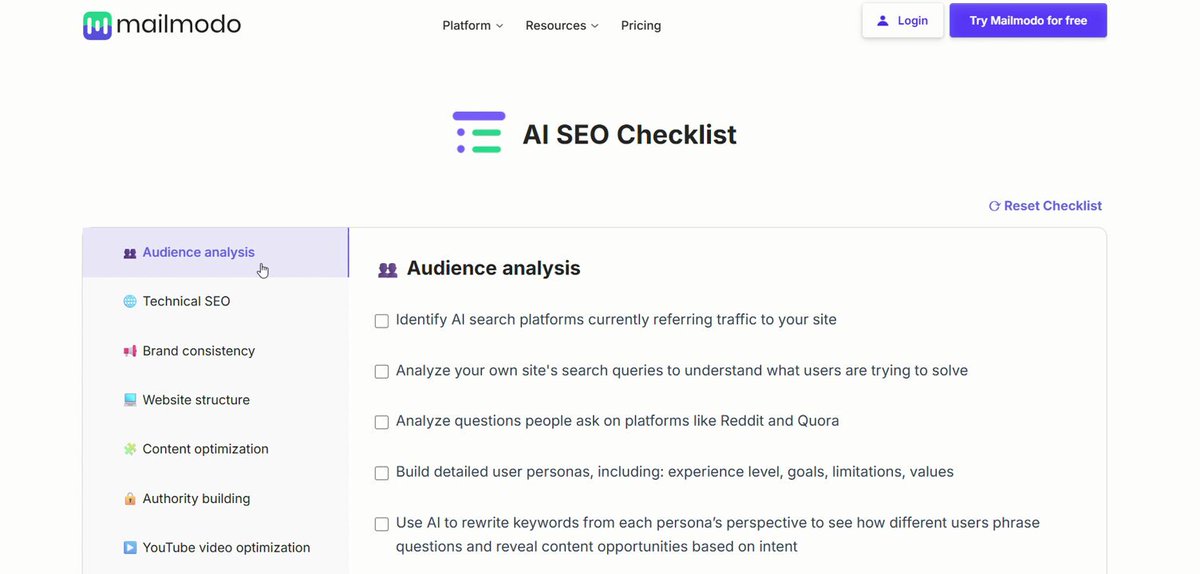
Task: Click the play icon beside YouTube video optimization
Action: (x=130, y=548)
